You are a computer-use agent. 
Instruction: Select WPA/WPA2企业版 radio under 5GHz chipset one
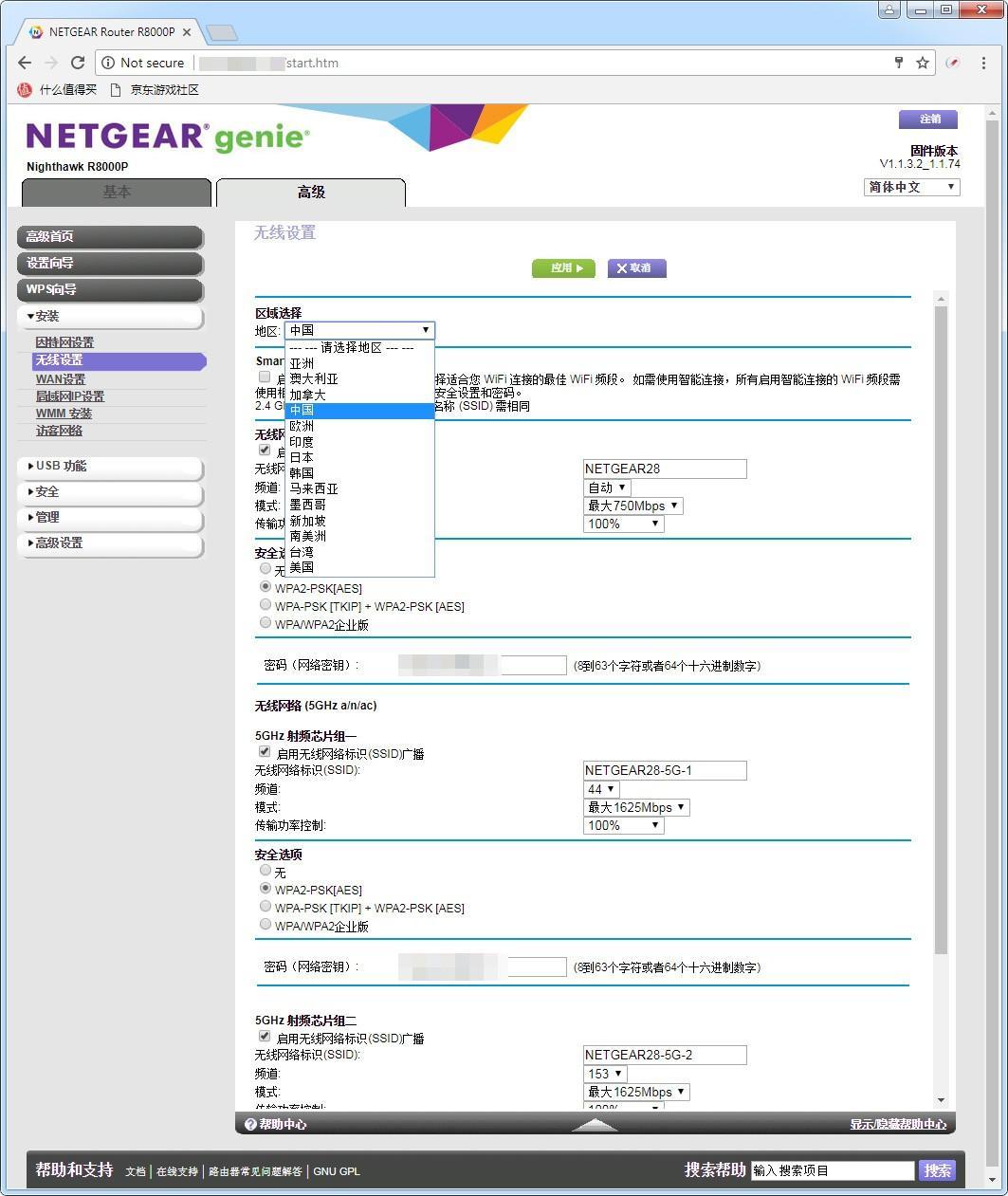(266, 925)
